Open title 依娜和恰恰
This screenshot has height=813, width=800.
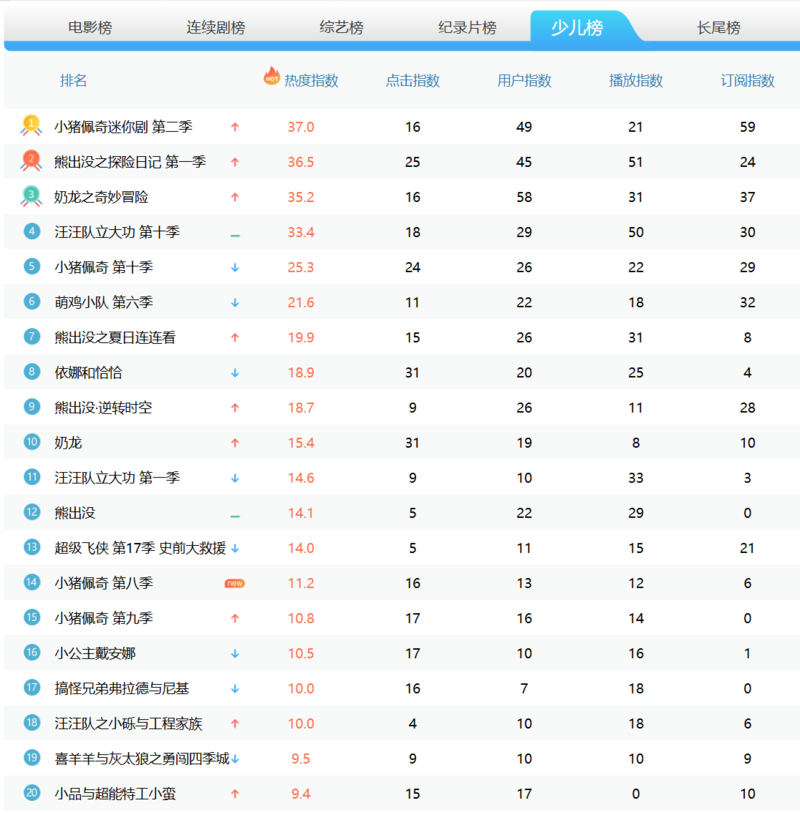point(88,372)
